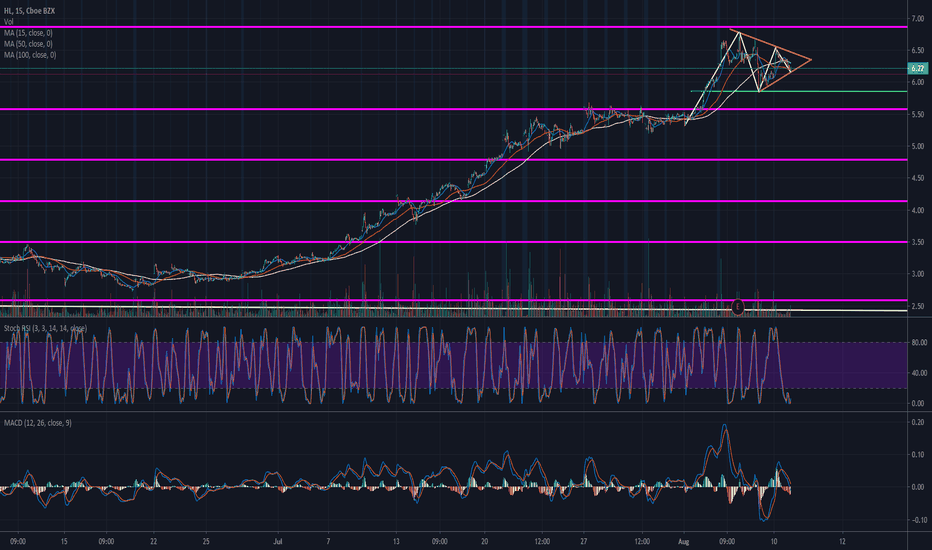Image resolution: width=932 pixels, height=550 pixels.
Task: Select the MA (50, close, 0) legend
Action: pyautogui.click(x=28, y=44)
